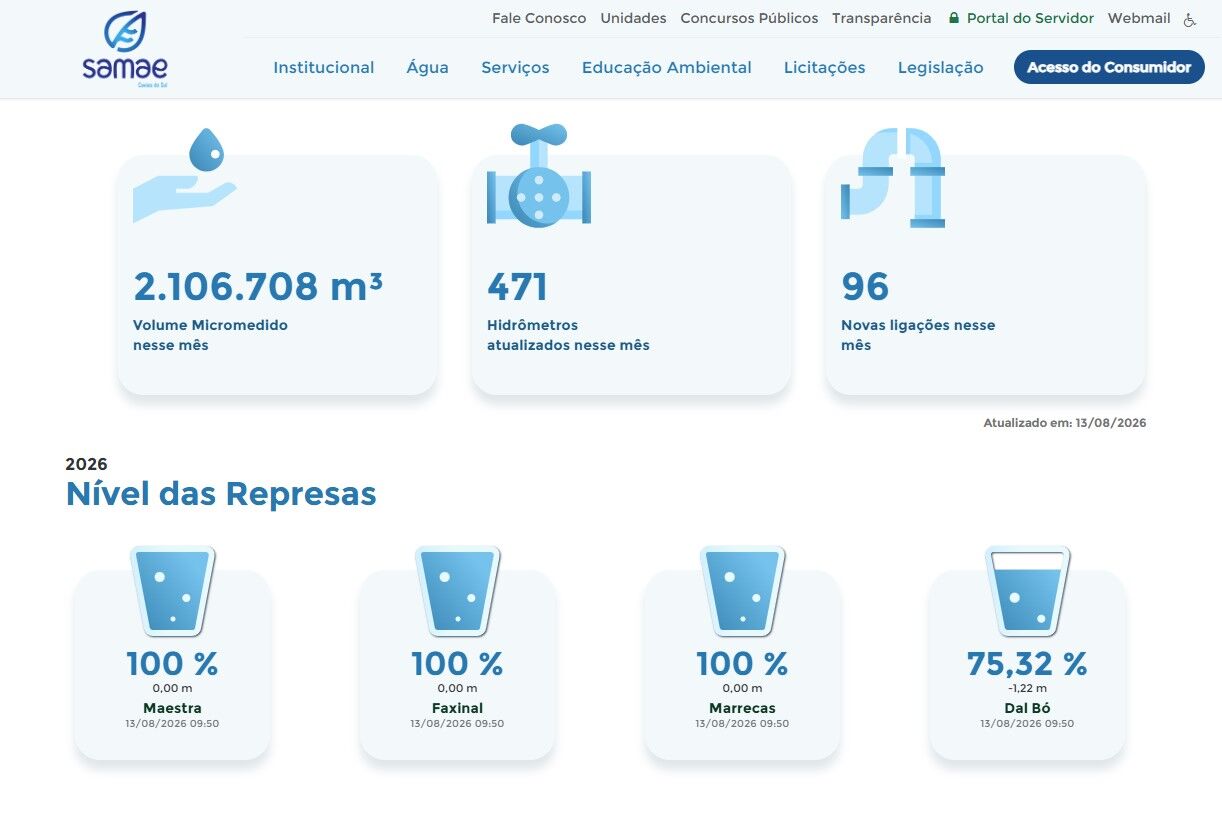Viewport: 1222px width, 821px height.
Task: Click the Atualizado em: 13/08/2026 text
Action: pyautogui.click(x=1065, y=423)
